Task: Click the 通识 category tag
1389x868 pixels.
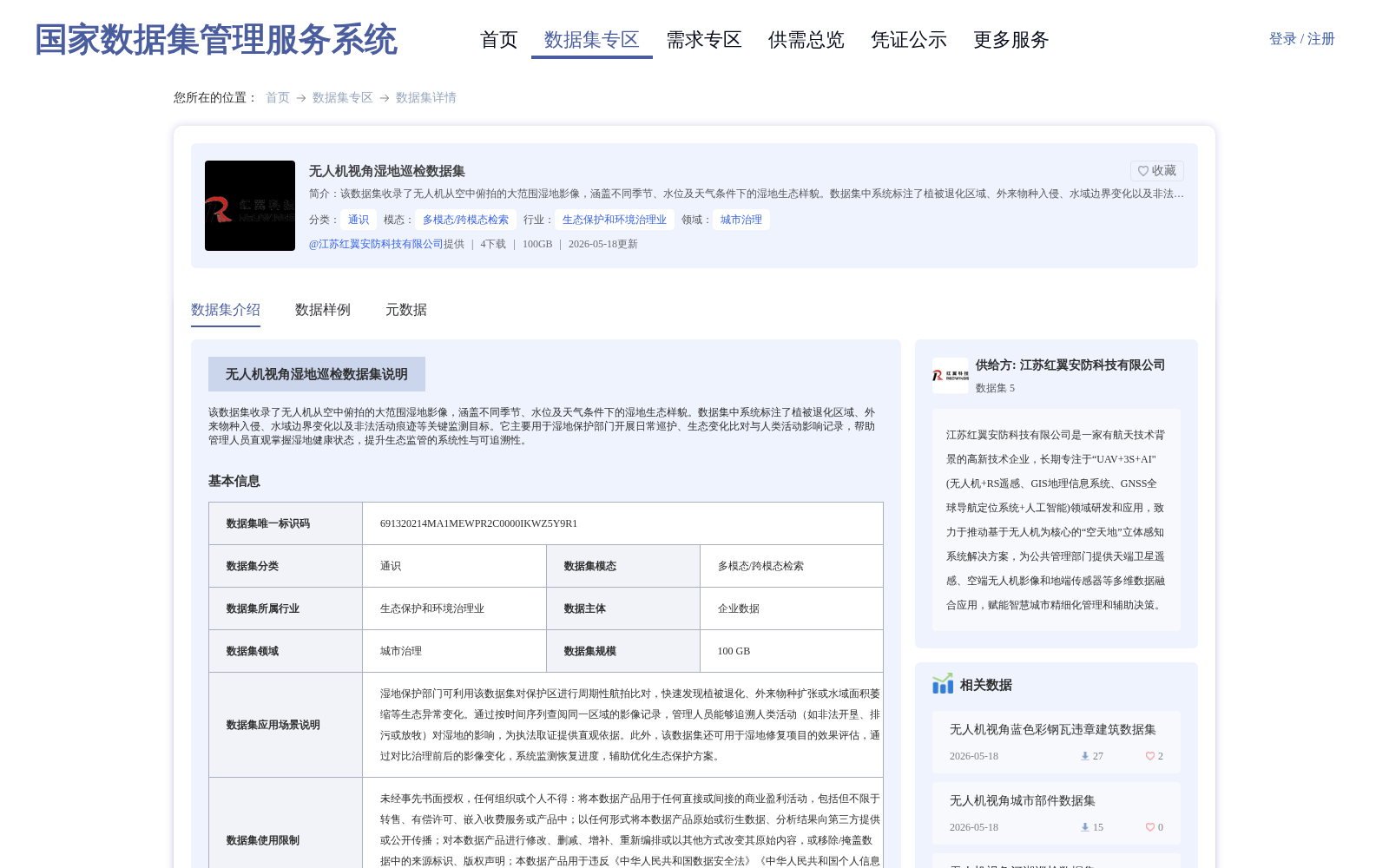Action: [x=359, y=220]
